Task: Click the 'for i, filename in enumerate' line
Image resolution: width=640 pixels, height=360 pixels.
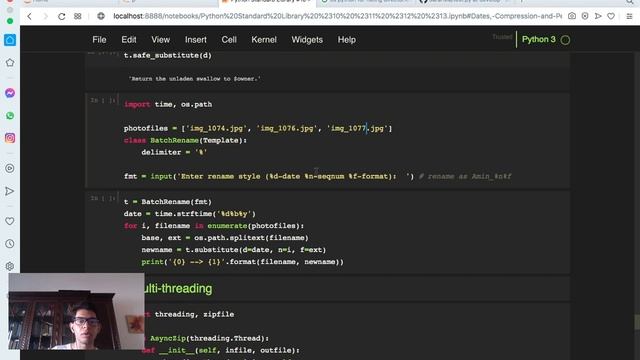Action: [214, 226]
